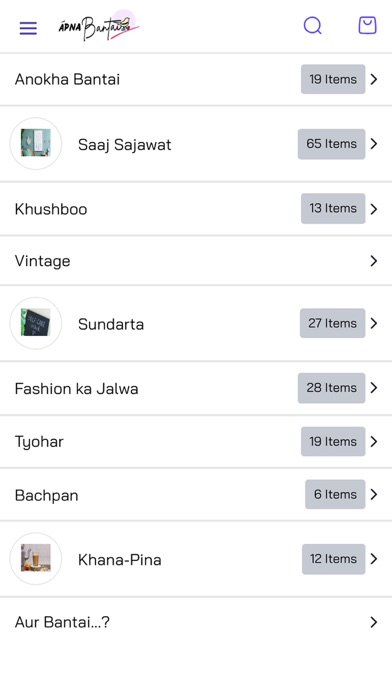Open the shopping bag cart icon

368,26
